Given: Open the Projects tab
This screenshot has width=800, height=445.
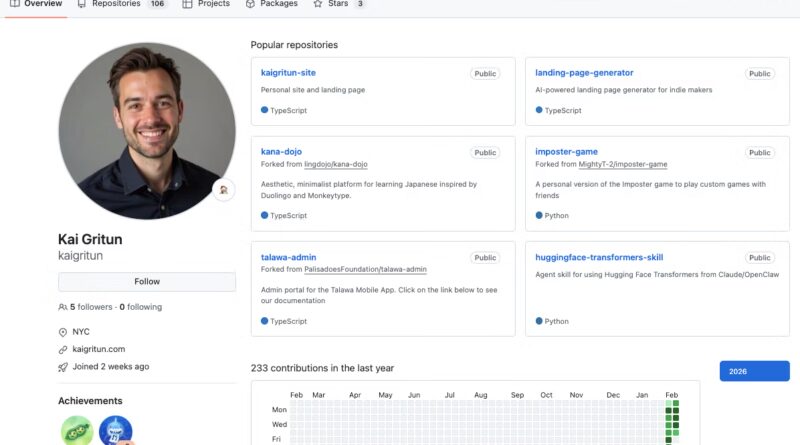Looking at the screenshot, I should (x=206, y=4).
